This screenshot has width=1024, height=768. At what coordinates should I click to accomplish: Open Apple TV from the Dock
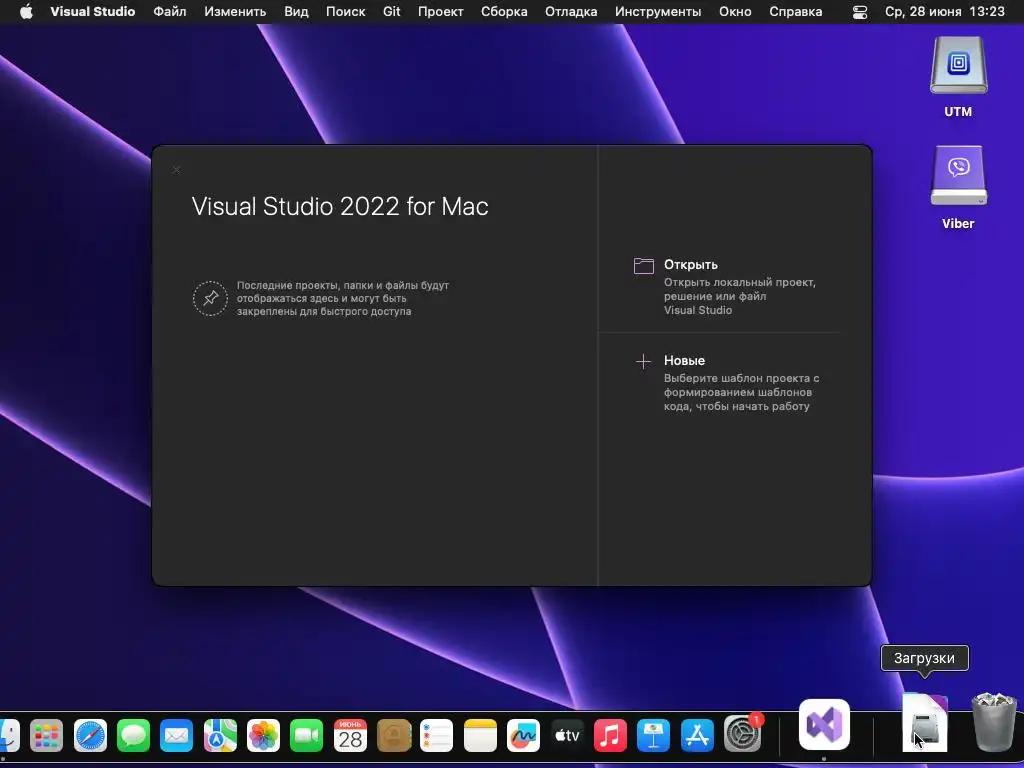click(567, 736)
